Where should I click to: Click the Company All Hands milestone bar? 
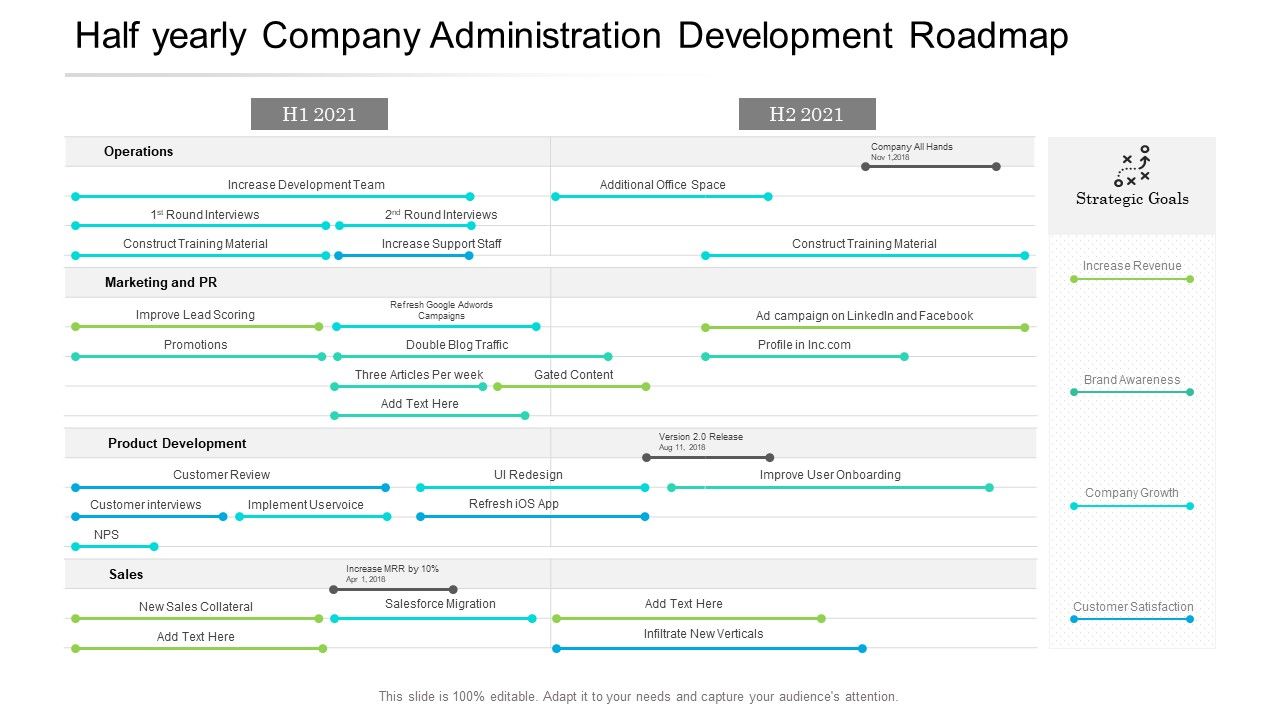pos(931,166)
